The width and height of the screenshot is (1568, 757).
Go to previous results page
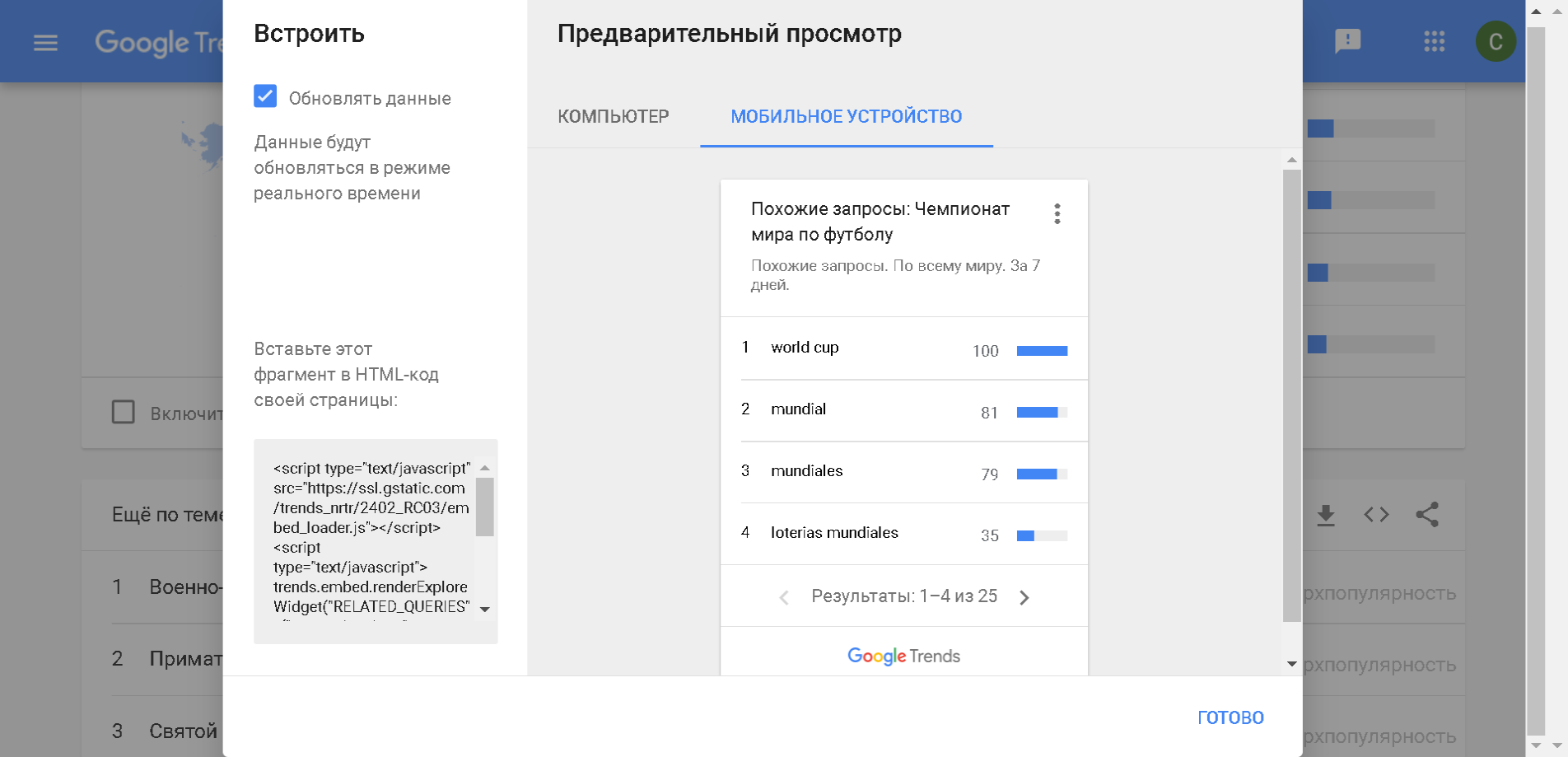click(x=784, y=597)
